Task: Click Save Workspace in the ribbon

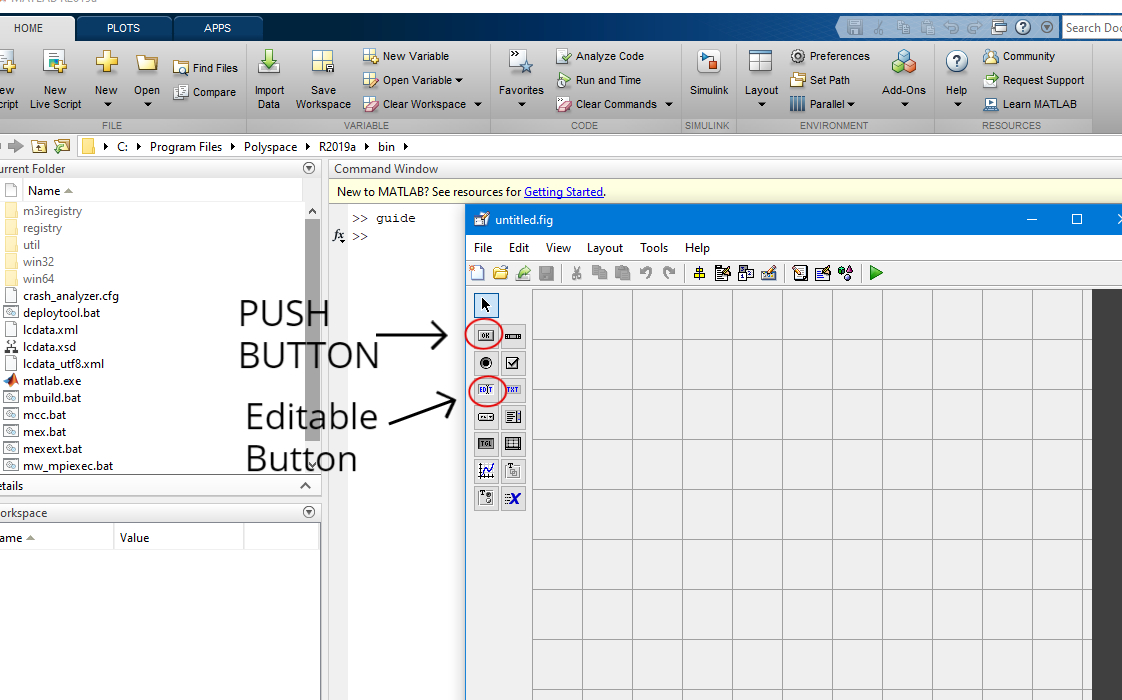Action: point(323,79)
